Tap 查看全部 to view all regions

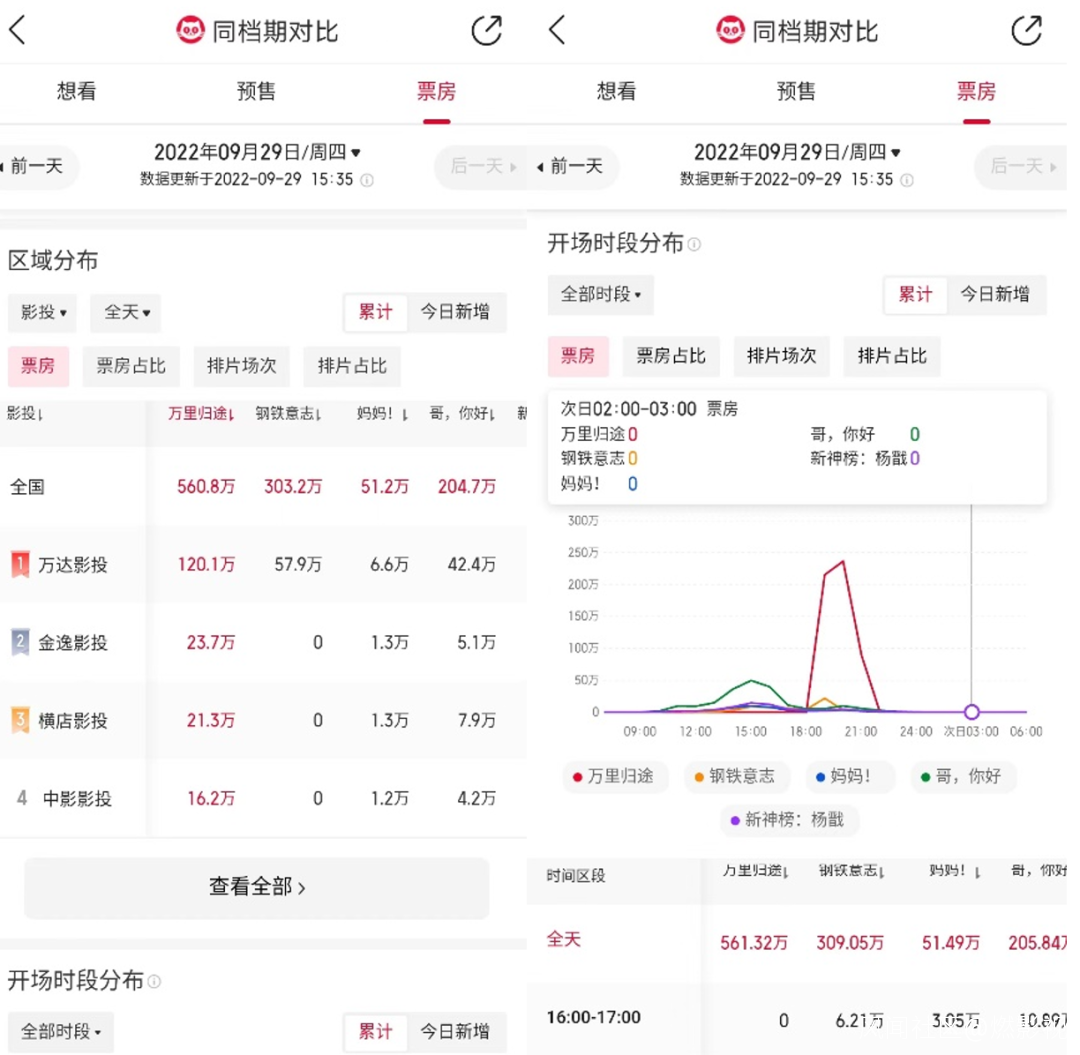(x=256, y=887)
